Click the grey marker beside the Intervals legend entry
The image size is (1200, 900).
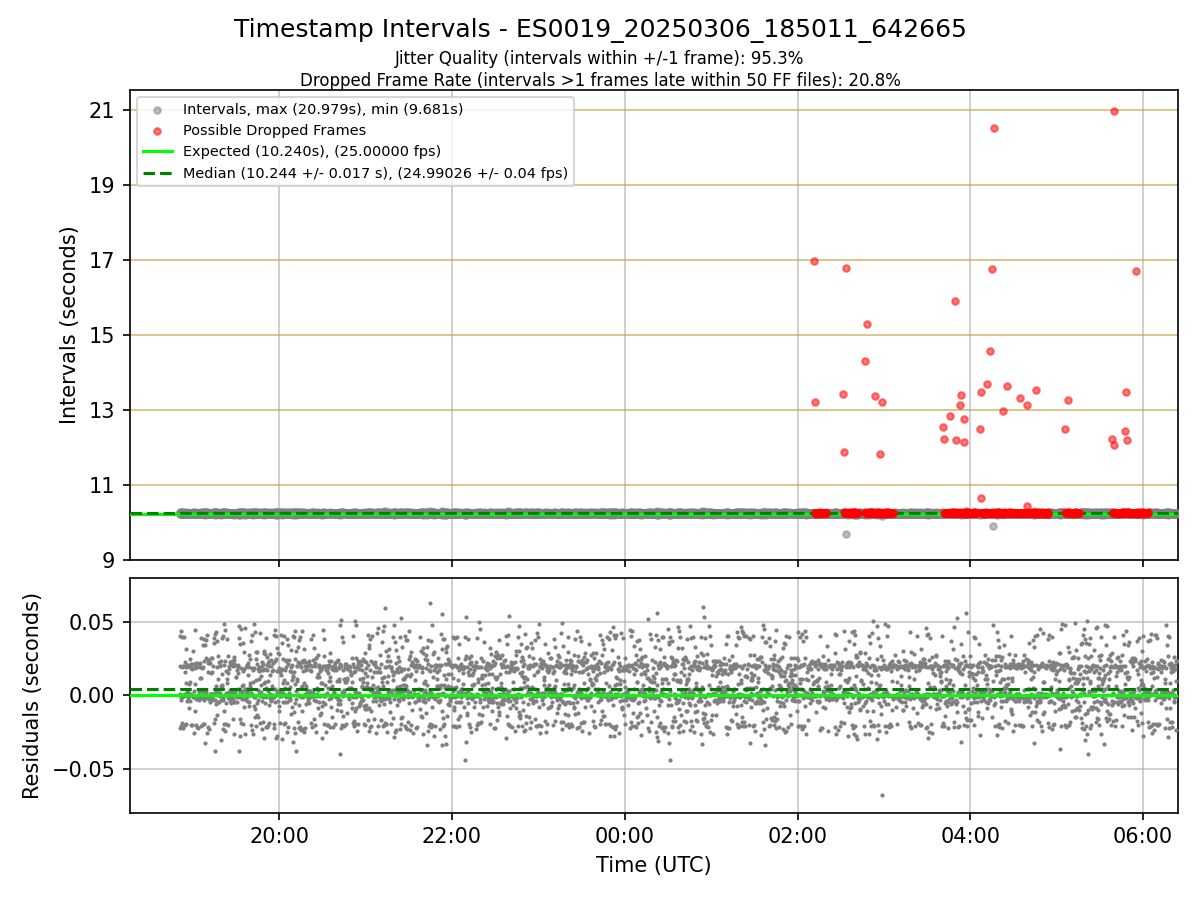pos(156,109)
